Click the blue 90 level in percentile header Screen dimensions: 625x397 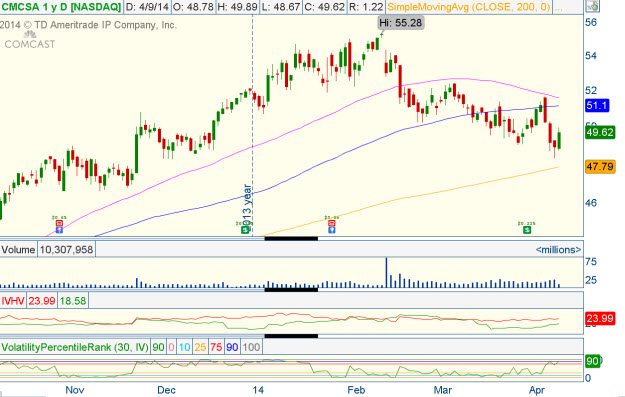click(232, 347)
